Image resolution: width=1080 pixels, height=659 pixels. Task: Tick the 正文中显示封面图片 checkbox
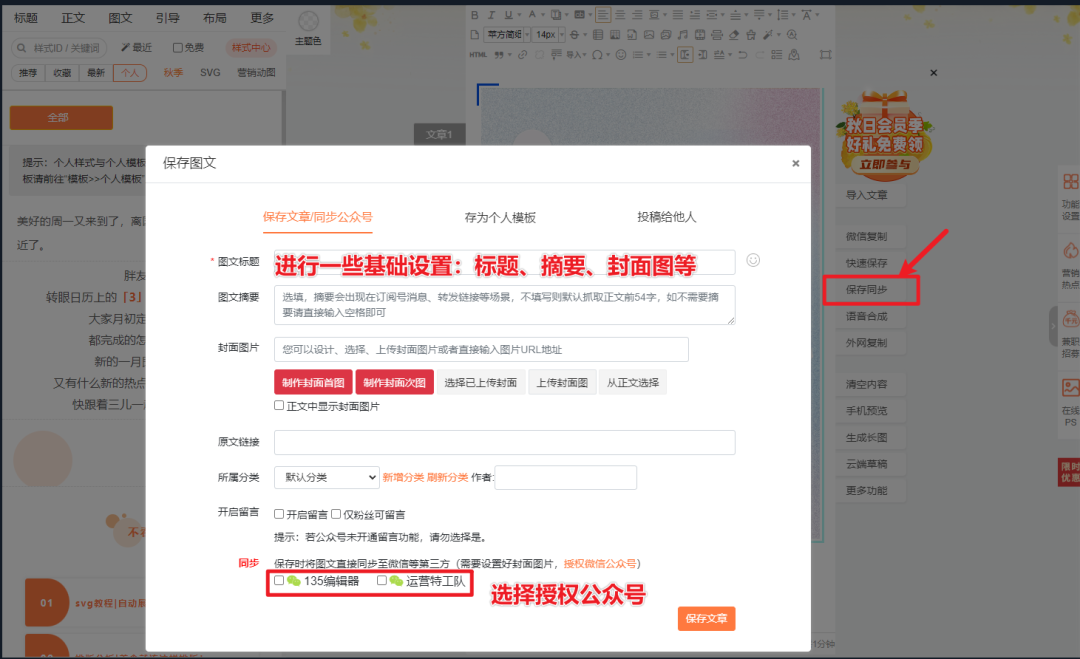[279, 406]
